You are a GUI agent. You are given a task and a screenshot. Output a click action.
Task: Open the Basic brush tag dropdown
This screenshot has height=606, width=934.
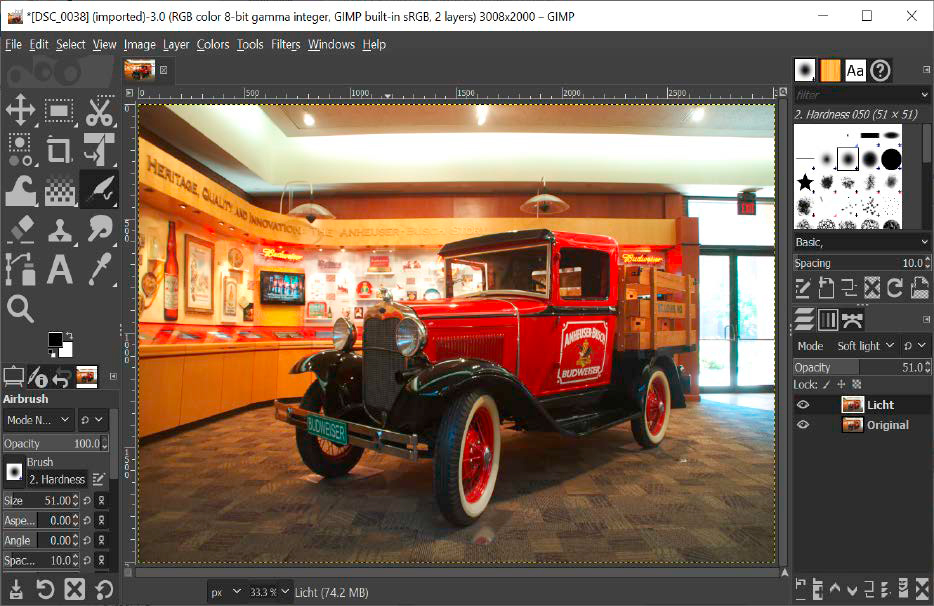tap(861, 242)
